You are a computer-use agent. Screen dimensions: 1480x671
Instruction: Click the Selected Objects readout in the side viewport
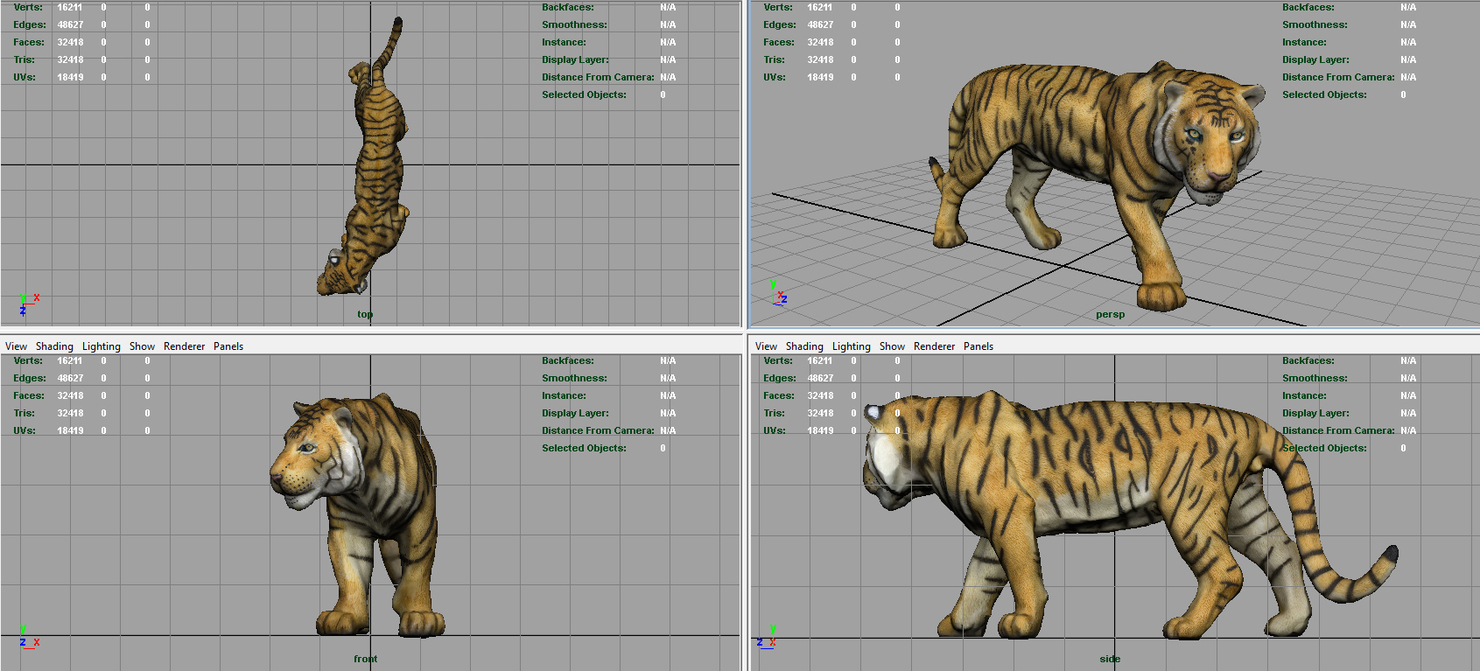tap(1326, 448)
